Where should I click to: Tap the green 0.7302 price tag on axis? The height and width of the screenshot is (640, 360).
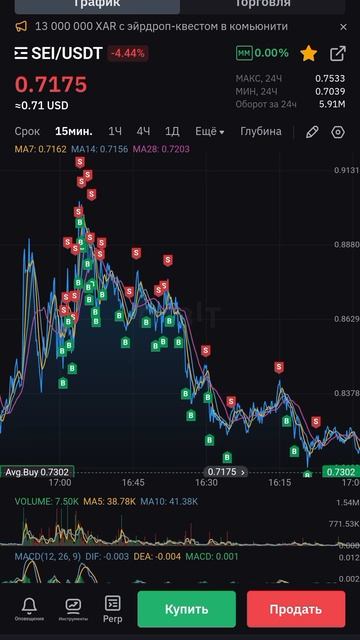point(341,472)
